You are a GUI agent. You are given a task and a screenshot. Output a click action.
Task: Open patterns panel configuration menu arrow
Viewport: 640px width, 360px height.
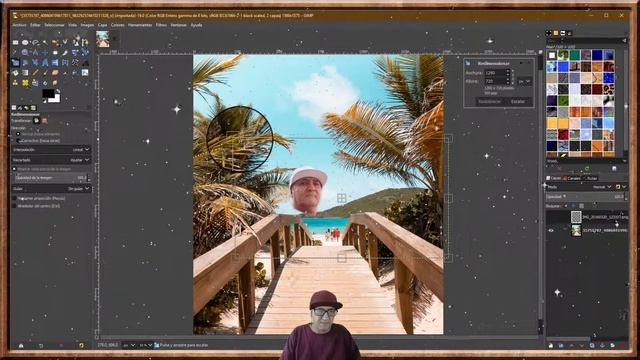[x=624, y=40]
